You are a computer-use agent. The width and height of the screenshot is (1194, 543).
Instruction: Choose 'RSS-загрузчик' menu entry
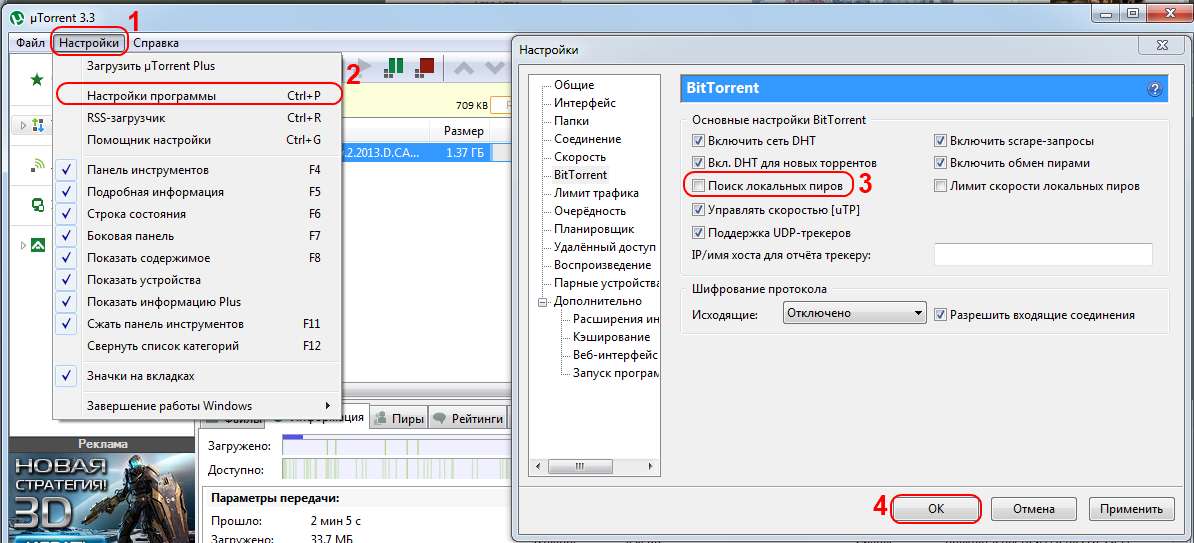[198, 118]
